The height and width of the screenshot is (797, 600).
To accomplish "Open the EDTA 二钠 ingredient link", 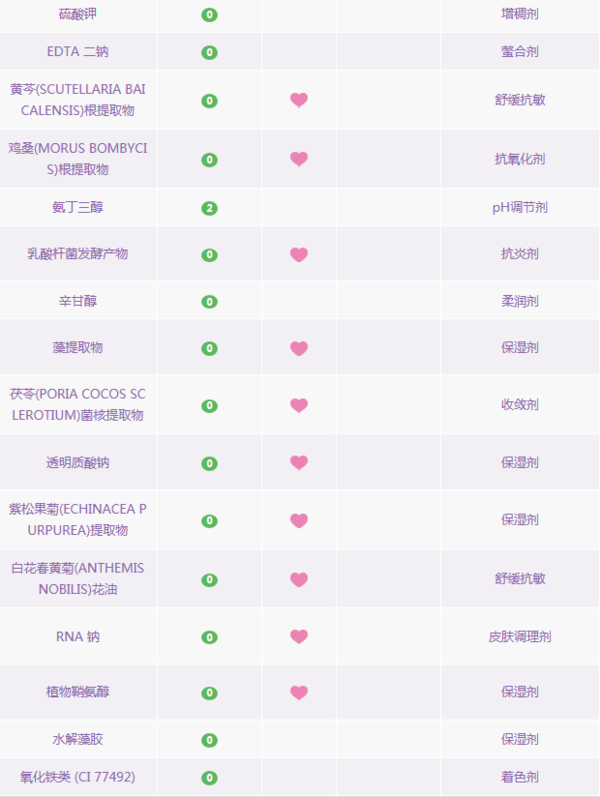I will (x=78, y=51).
